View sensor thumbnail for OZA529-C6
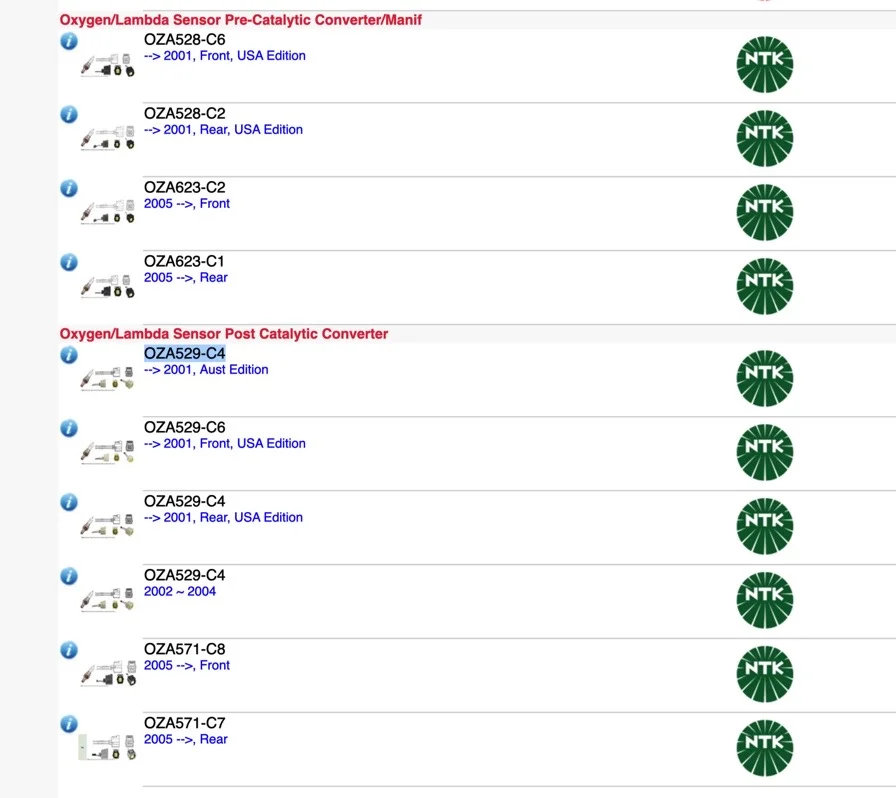This screenshot has height=798, width=896. tap(108, 452)
